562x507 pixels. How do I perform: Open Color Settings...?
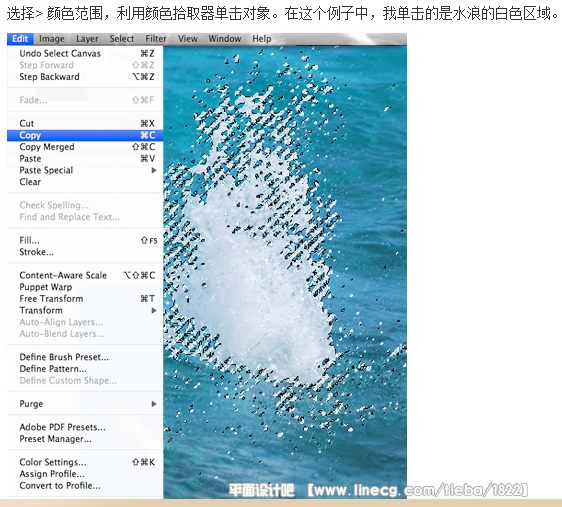(85, 462)
